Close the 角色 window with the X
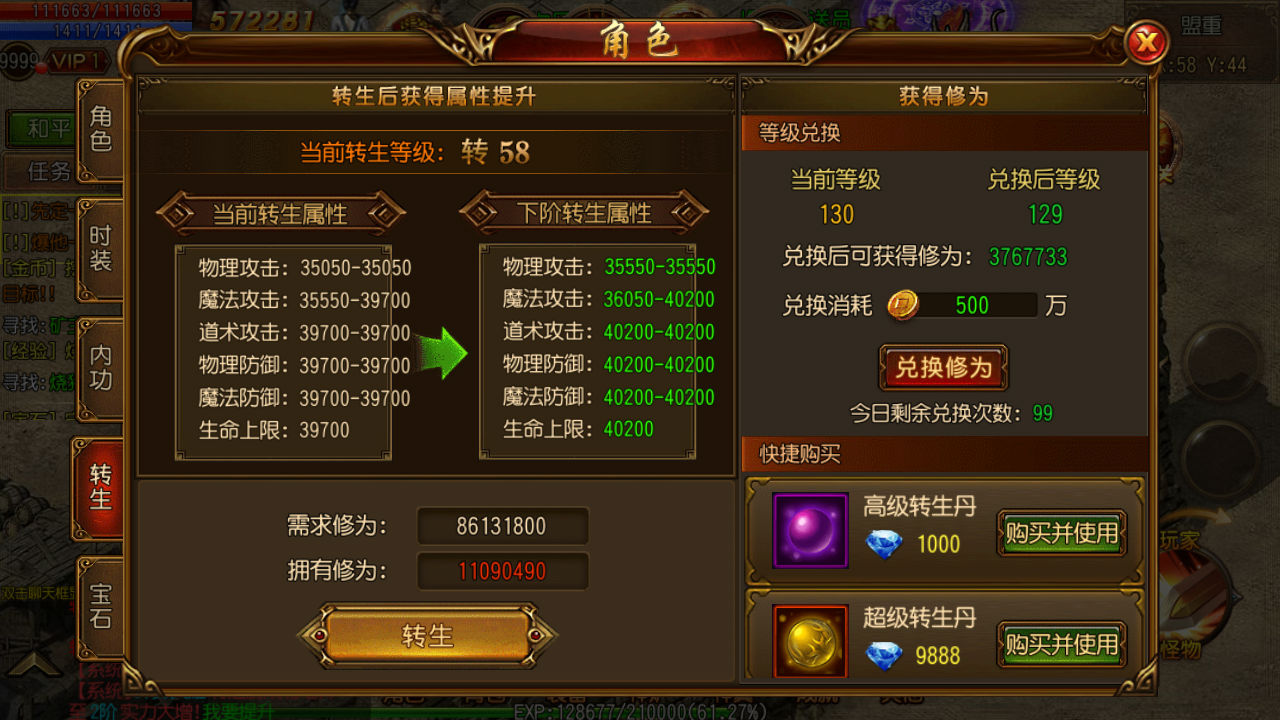Screen dimensions: 1280x720 tap(1146, 43)
